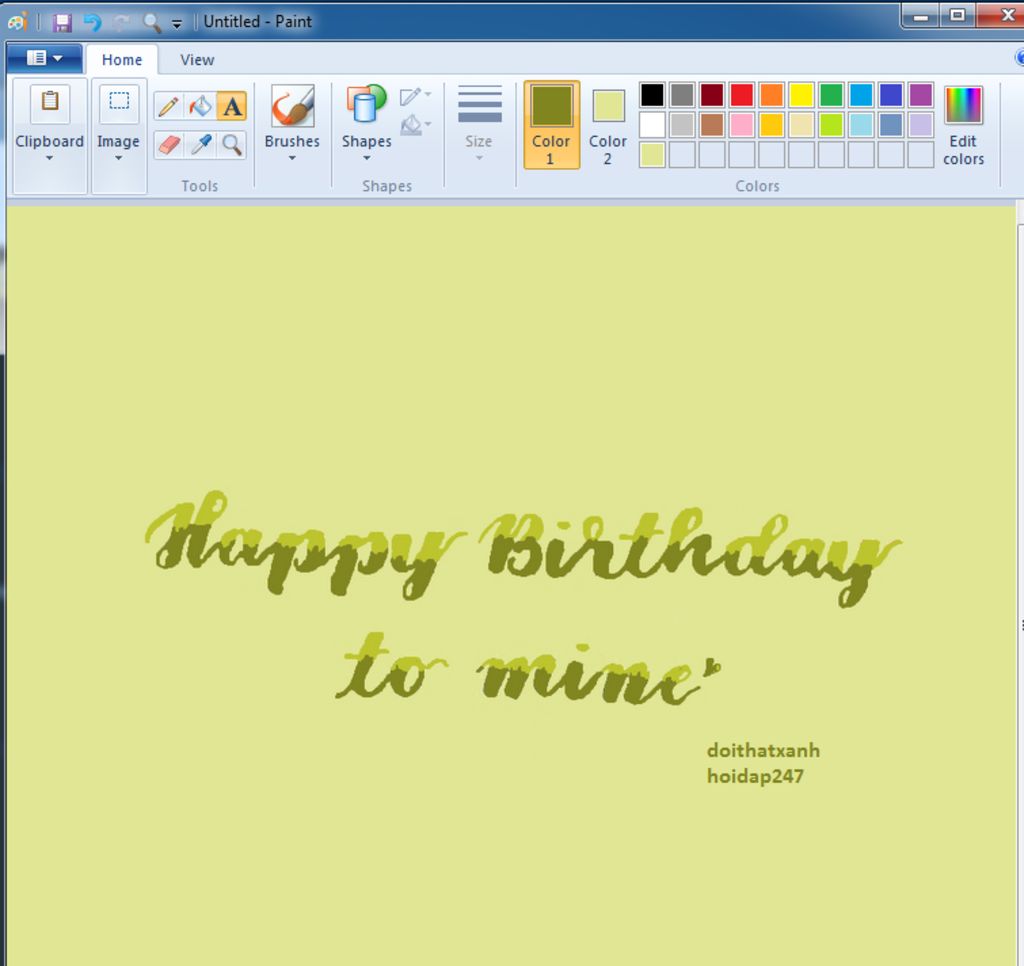Click the 'hoidap247' text on canvas

(x=755, y=777)
